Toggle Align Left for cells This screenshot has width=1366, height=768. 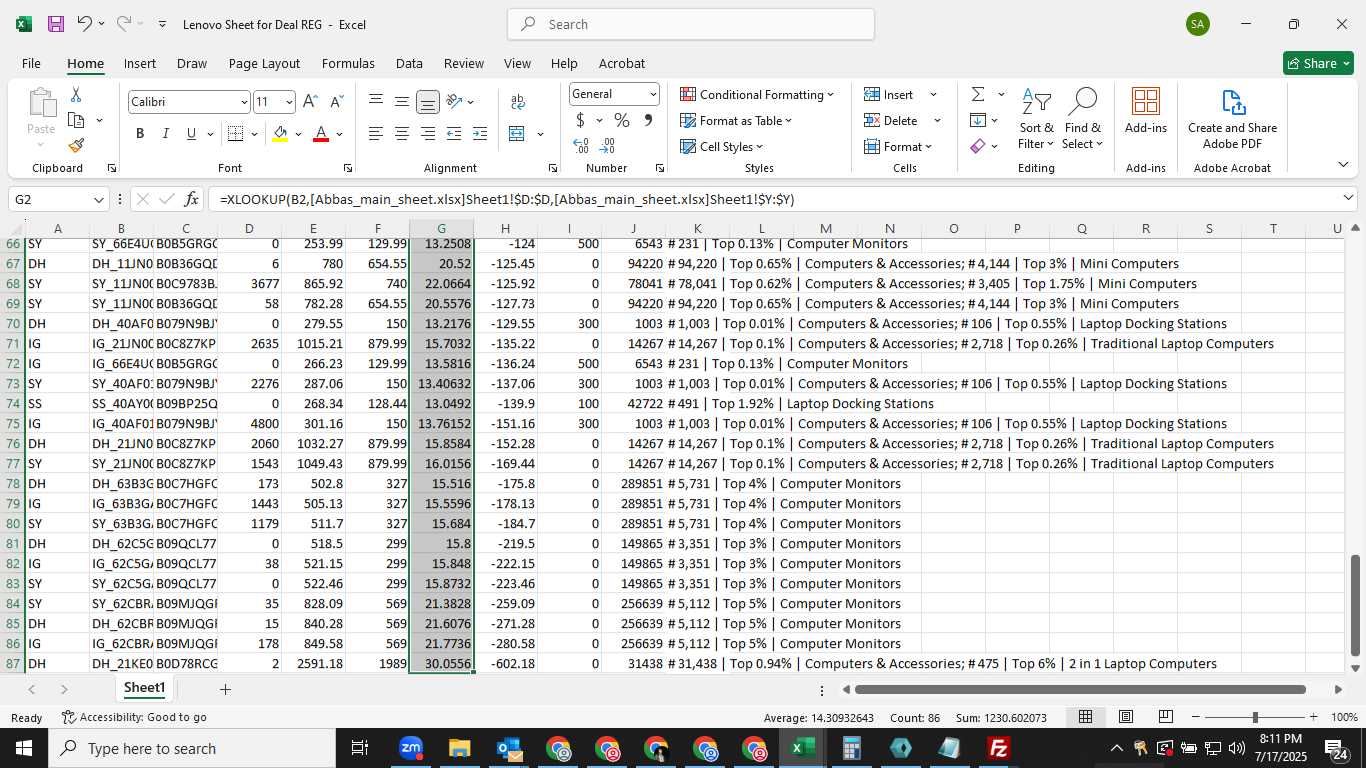click(x=376, y=133)
